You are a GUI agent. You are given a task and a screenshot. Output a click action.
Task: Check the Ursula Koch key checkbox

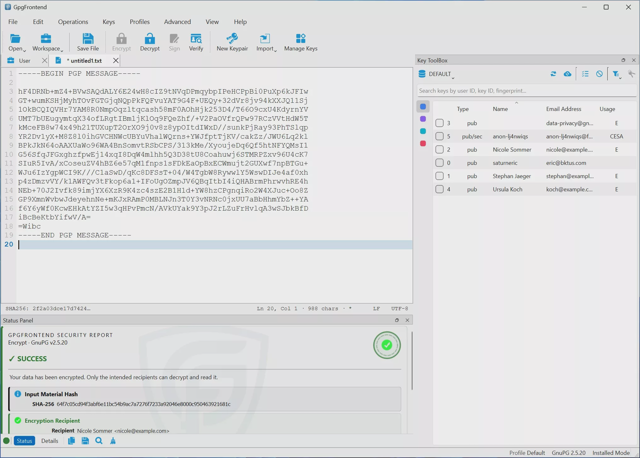(x=439, y=189)
